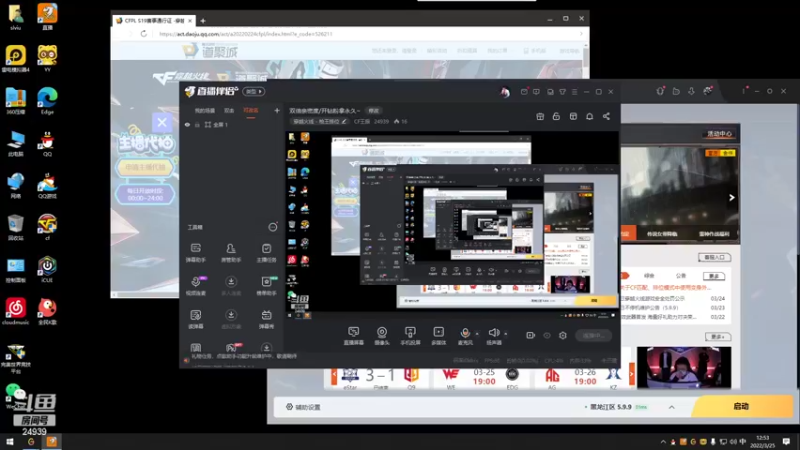Open the 房管助手 tool
The height and width of the screenshot is (450, 800).
point(231,253)
